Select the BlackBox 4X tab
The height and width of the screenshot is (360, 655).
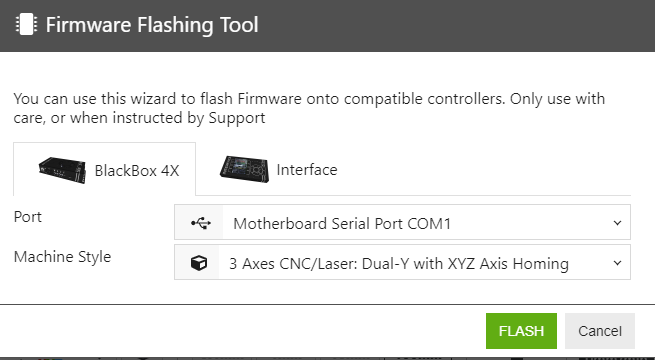coord(104,169)
